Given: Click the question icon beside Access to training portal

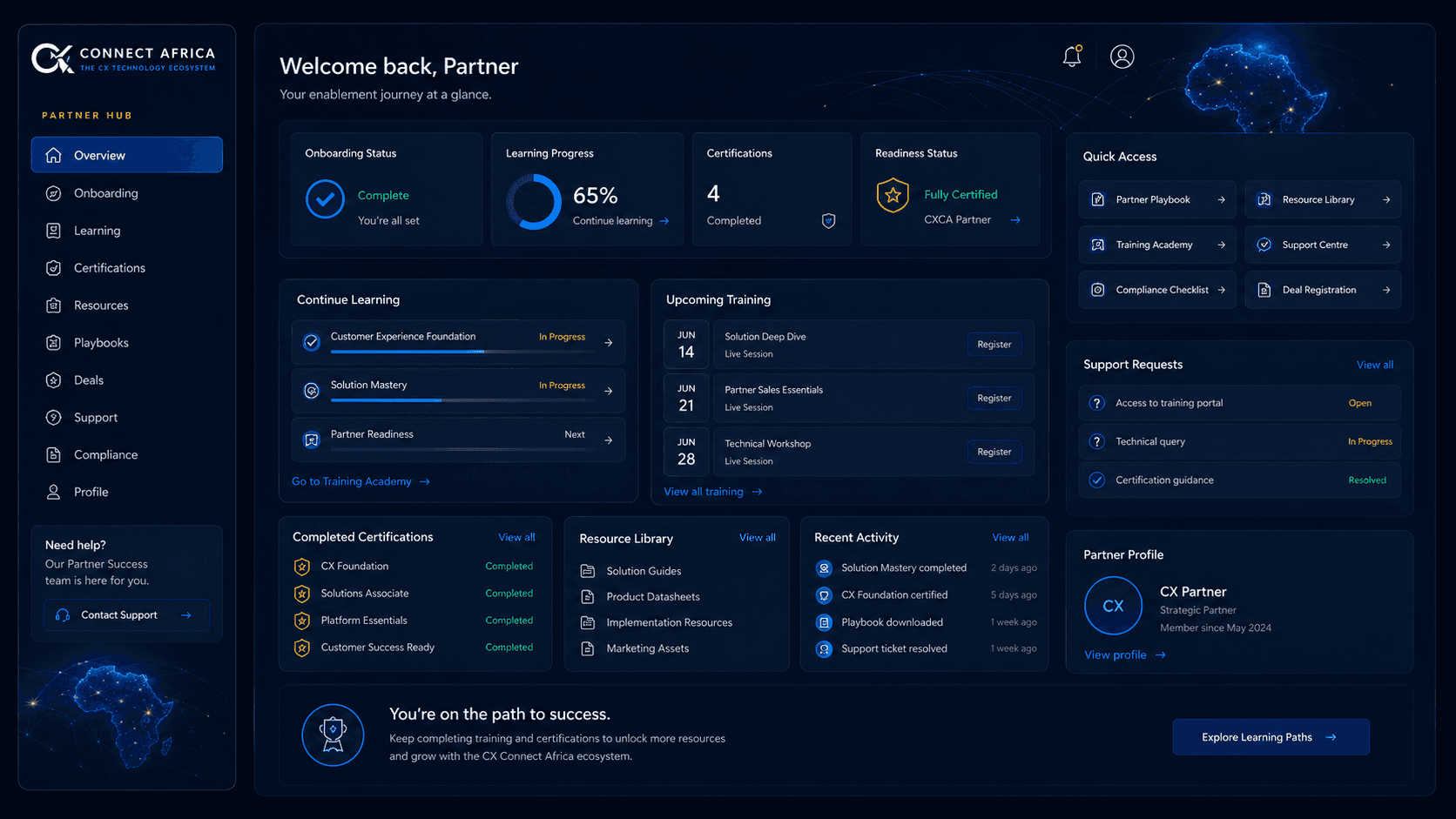Looking at the screenshot, I should click(1097, 403).
